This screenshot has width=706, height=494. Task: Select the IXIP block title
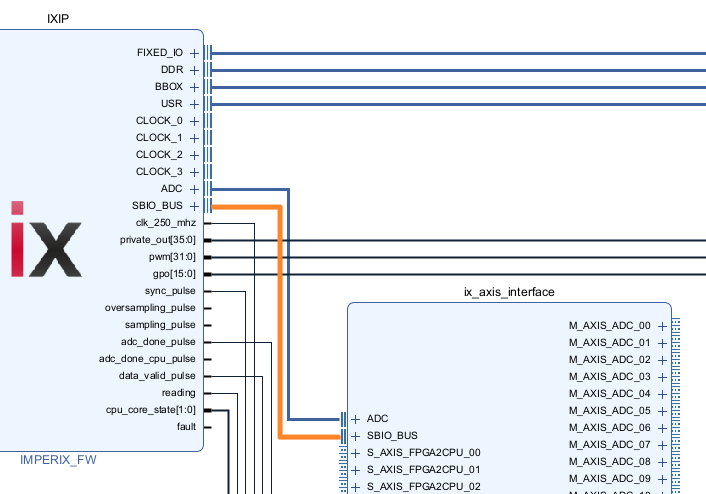coord(58,19)
